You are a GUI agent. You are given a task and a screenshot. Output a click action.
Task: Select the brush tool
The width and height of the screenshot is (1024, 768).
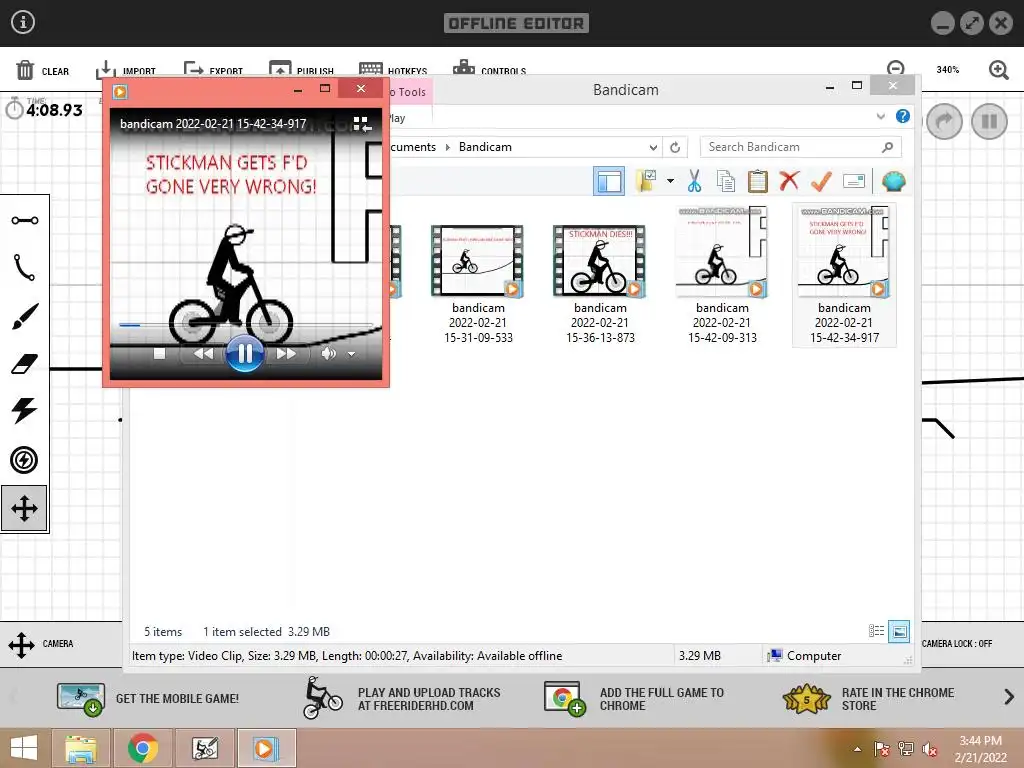point(25,316)
